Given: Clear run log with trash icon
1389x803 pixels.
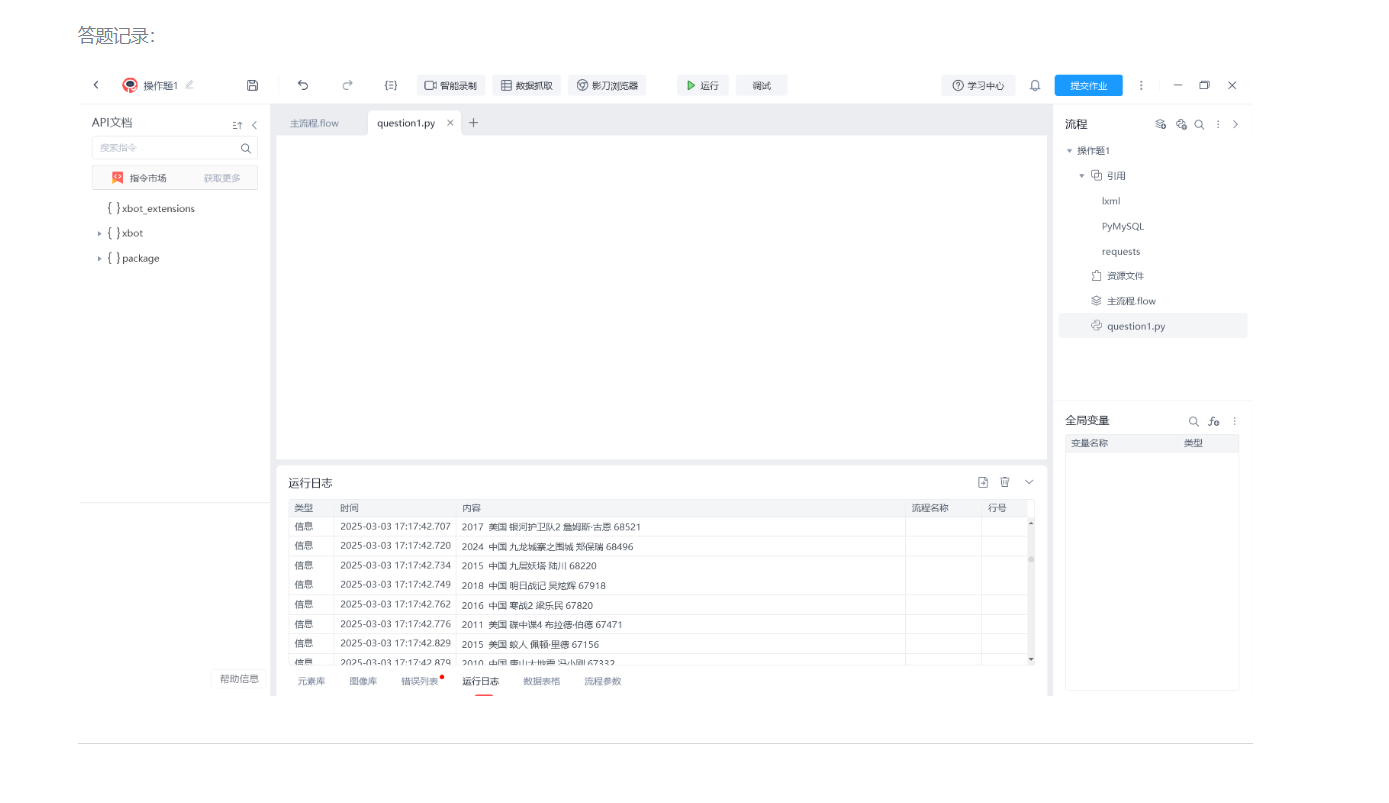Looking at the screenshot, I should tap(1005, 482).
